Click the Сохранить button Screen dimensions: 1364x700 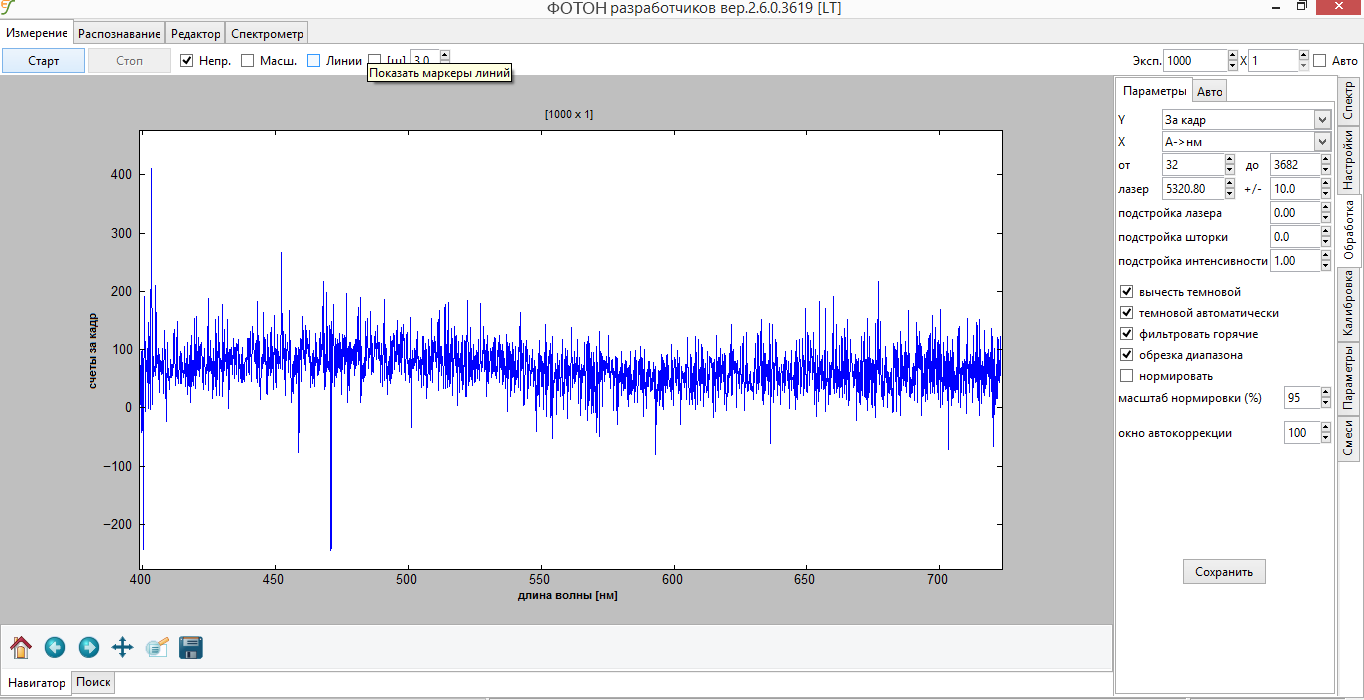tap(1224, 572)
